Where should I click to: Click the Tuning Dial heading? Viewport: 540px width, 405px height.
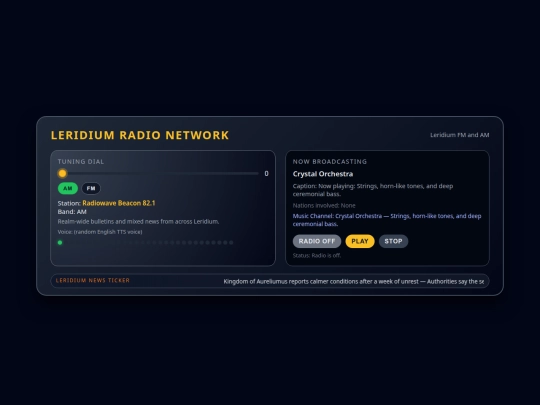click(x=81, y=162)
